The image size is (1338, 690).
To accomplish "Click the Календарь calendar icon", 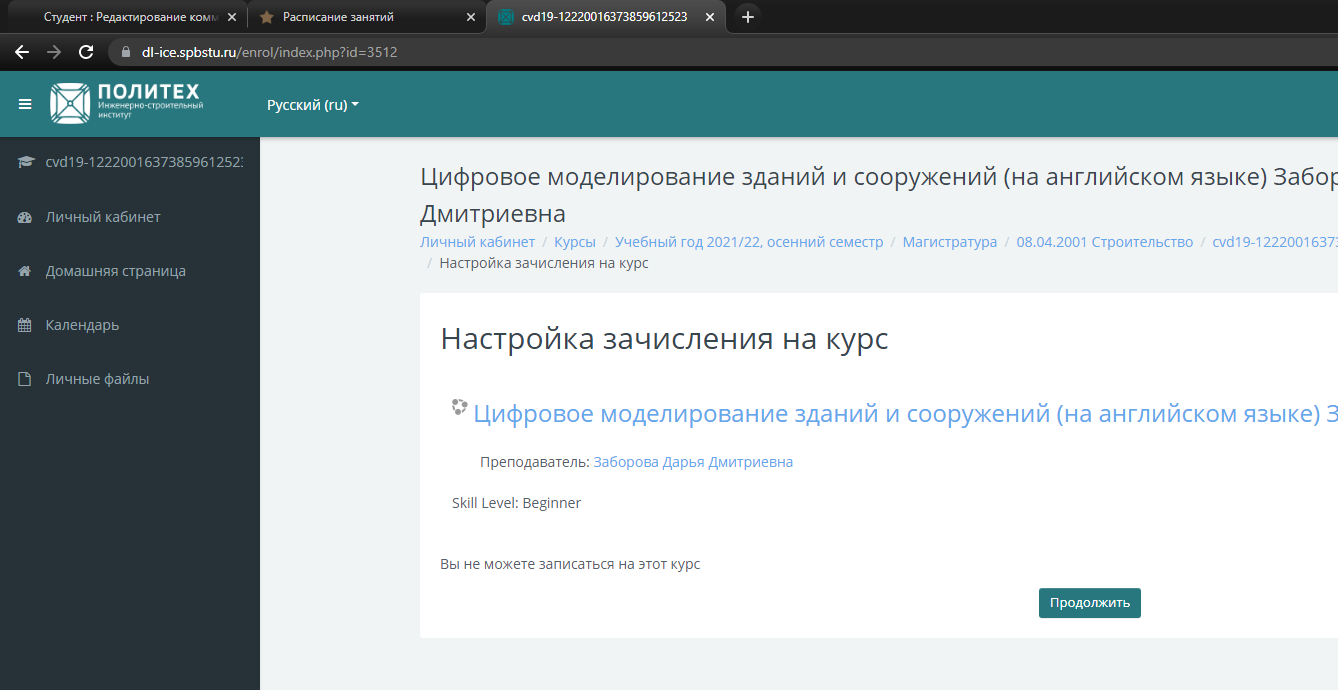I will pos(25,325).
